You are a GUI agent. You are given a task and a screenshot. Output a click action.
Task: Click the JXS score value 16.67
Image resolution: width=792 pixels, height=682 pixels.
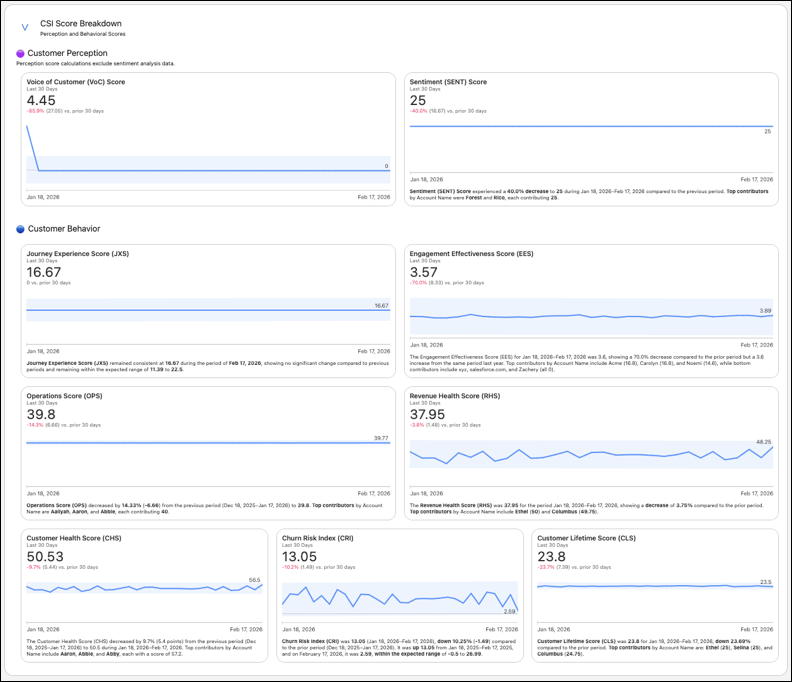coord(43,272)
